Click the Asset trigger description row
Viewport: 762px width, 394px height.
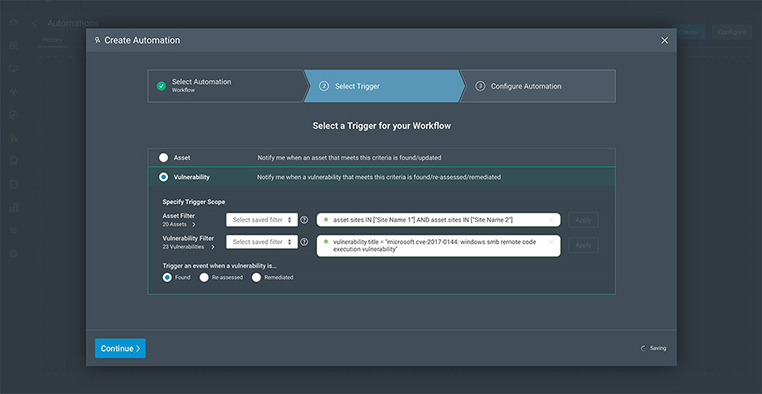click(x=381, y=158)
